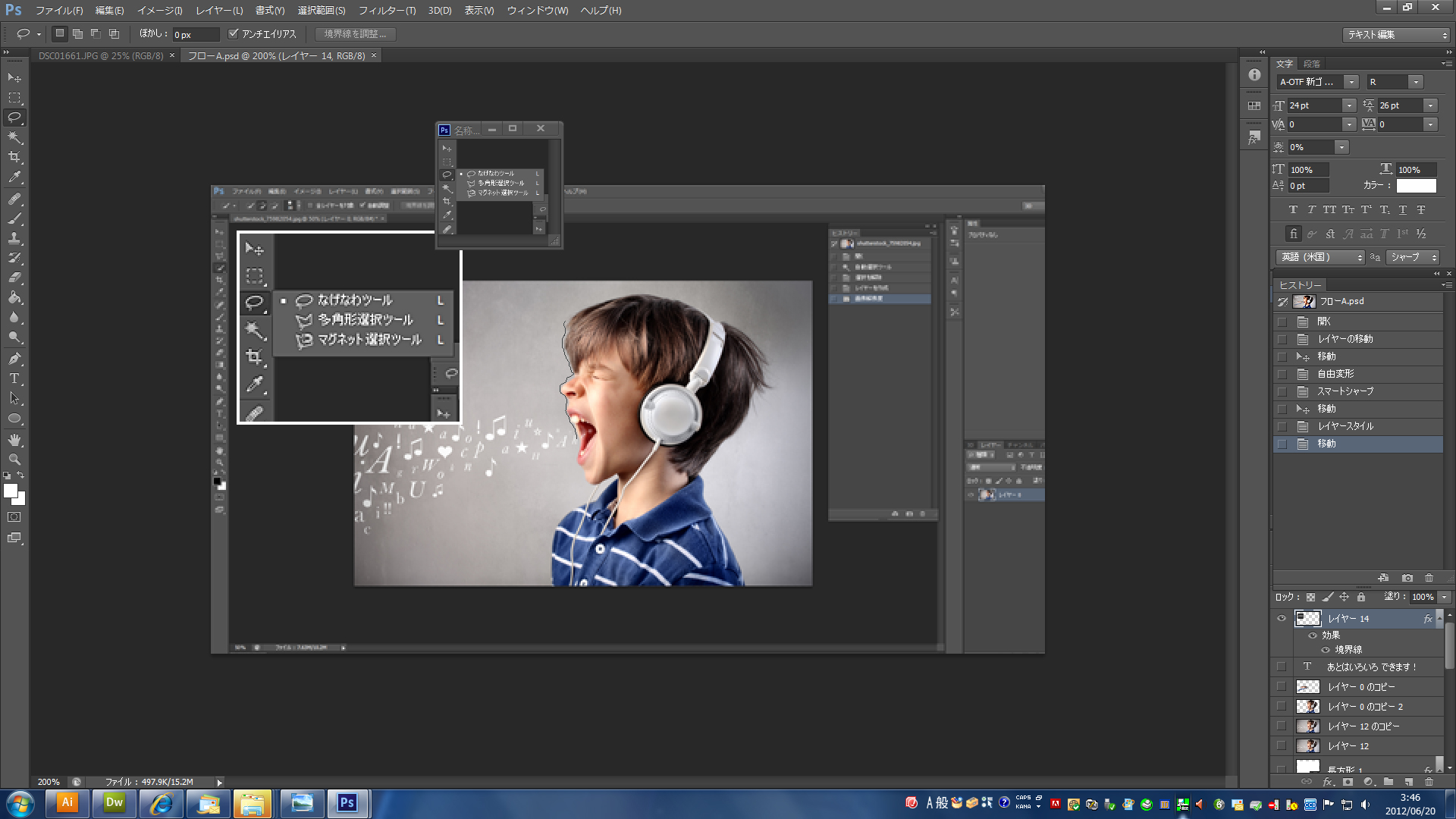Open the 24 pt font size dropdown
The image size is (1456, 819).
point(1349,105)
